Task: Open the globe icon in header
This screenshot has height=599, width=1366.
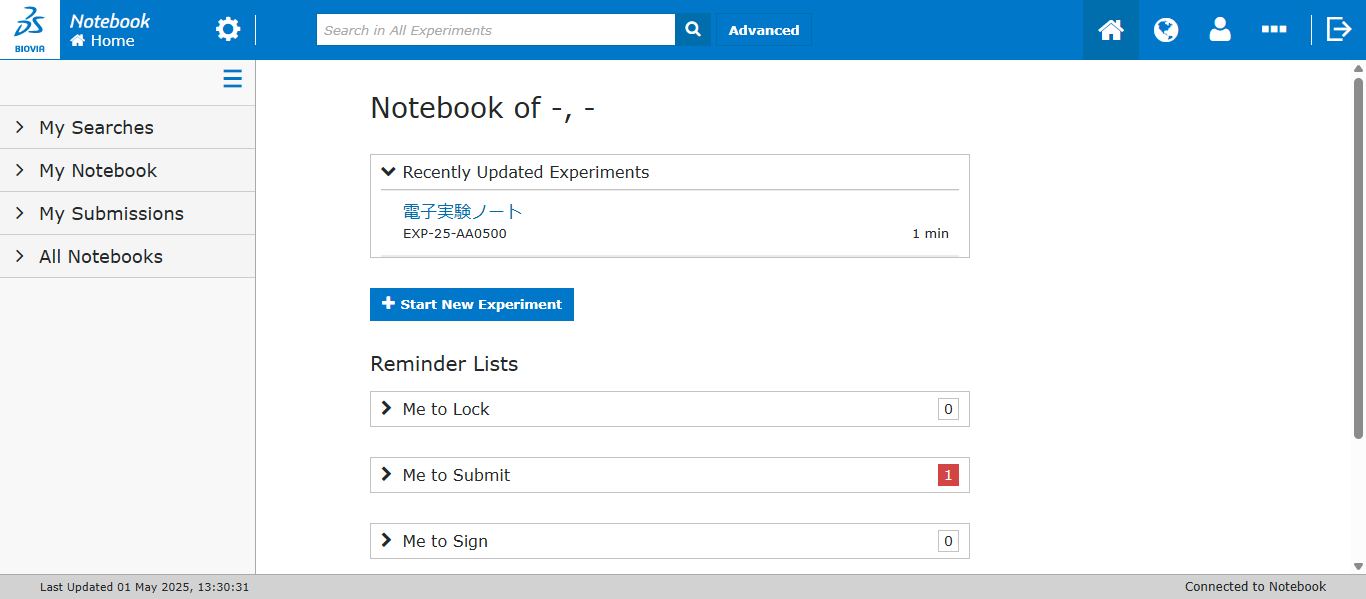Action: (1166, 30)
